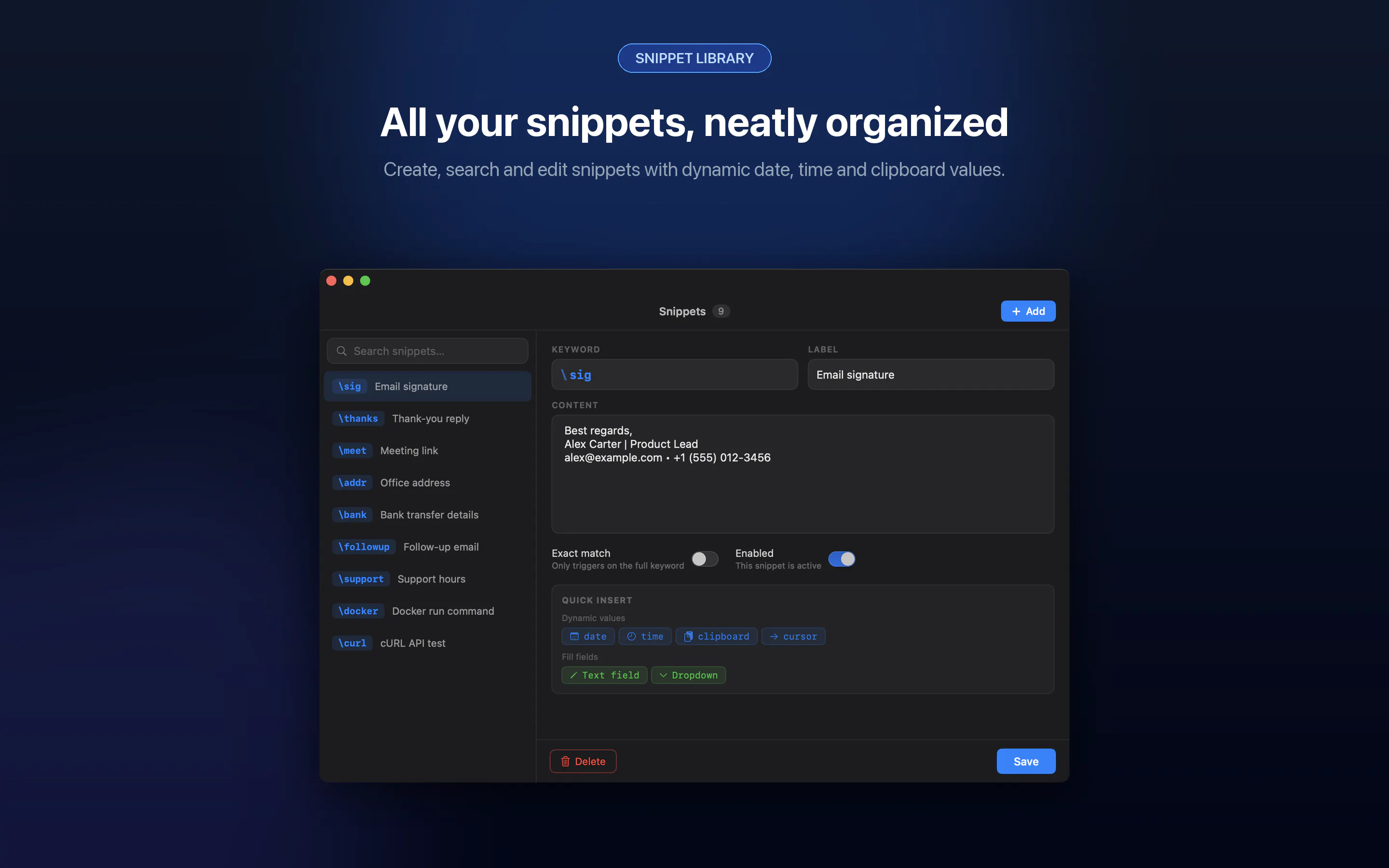Select the \followup Follow-up email snippet
1389x868 pixels.
click(x=427, y=547)
